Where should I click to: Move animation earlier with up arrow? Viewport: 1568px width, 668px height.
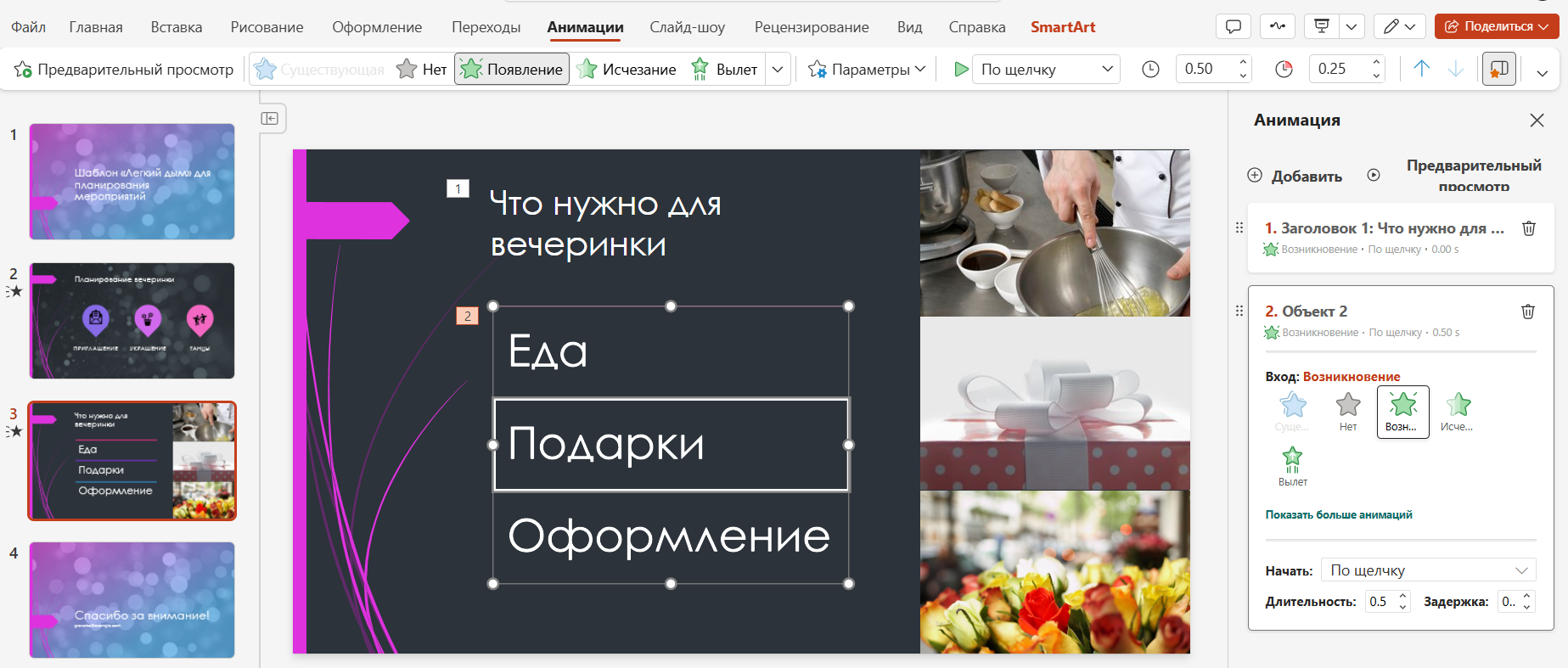[x=1421, y=70]
